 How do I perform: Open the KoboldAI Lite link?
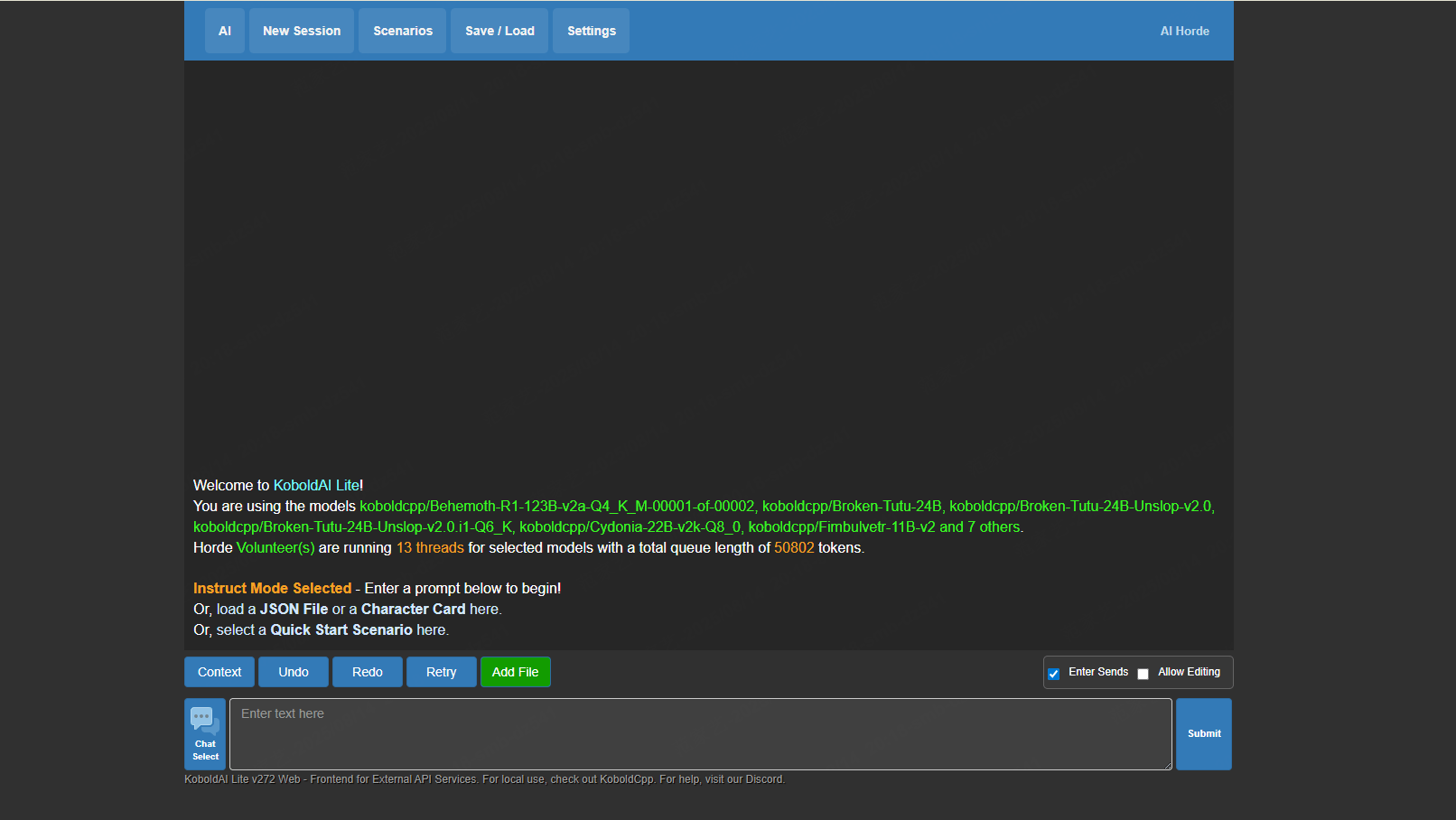(316, 485)
